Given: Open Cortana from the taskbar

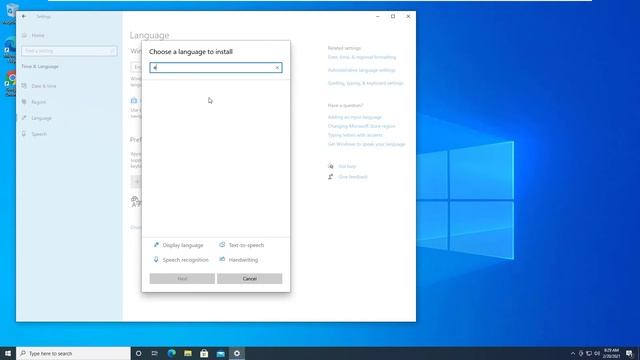Looking at the screenshot, I should pyautogui.click(x=138, y=353).
